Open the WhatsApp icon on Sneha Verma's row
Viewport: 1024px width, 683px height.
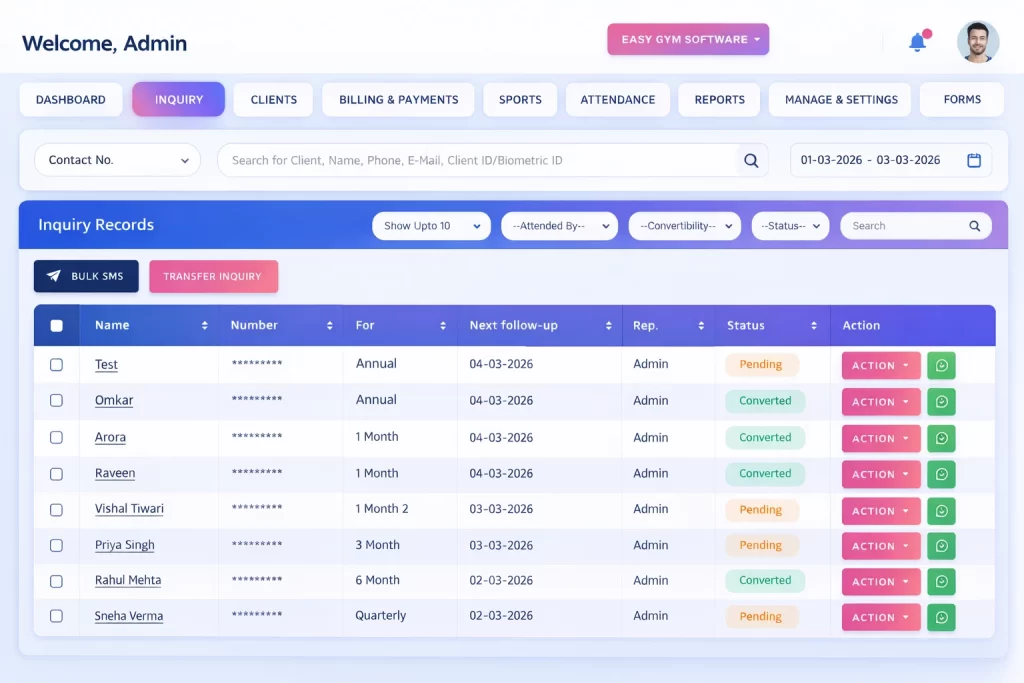coord(941,617)
